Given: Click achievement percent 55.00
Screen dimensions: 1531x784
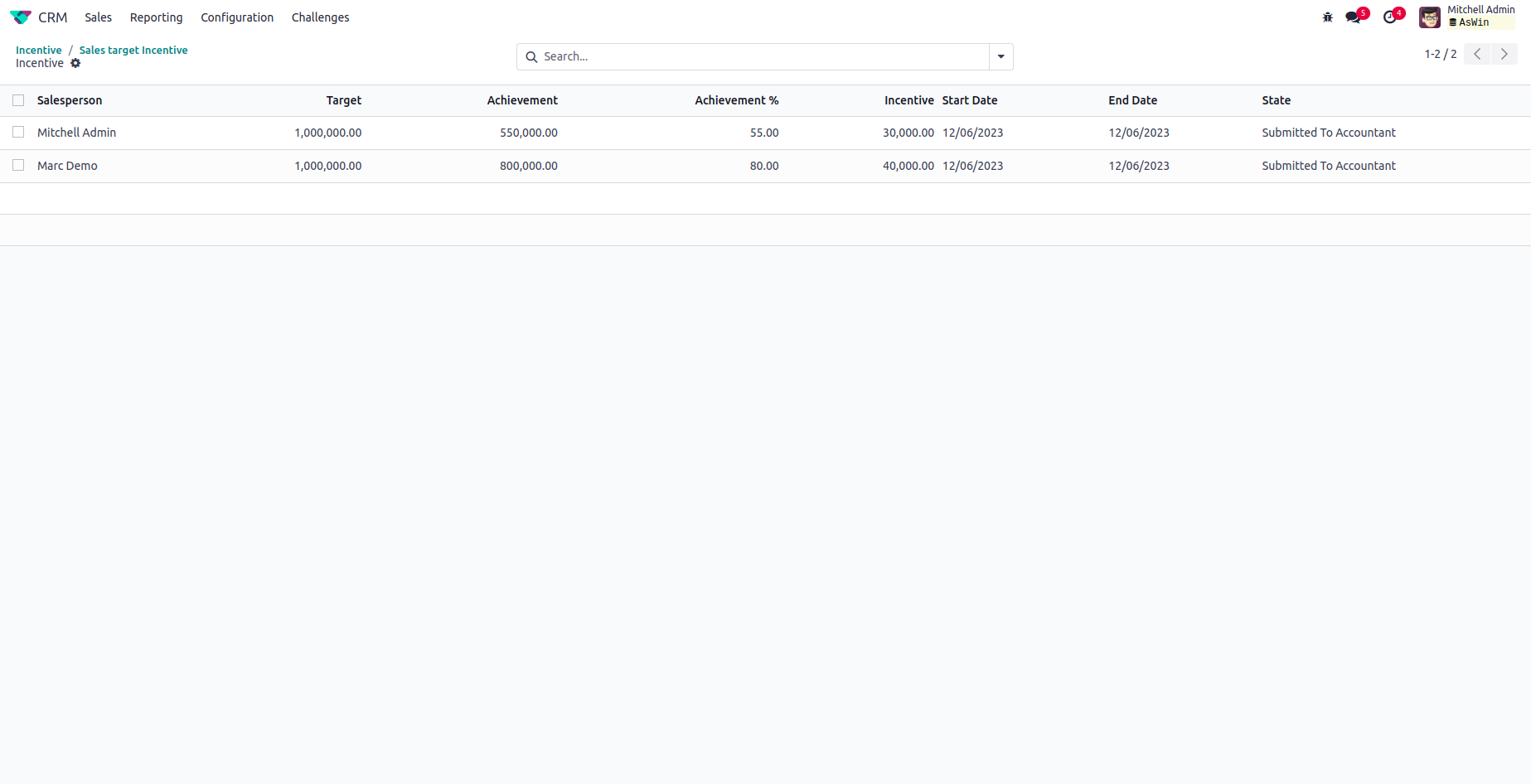Looking at the screenshot, I should (x=764, y=133).
